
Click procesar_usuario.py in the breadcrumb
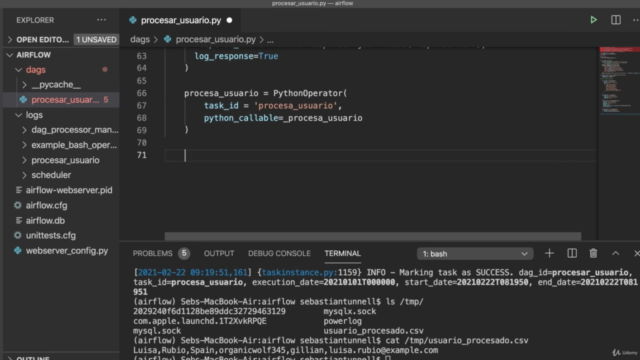pyautogui.click(x=216, y=40)
